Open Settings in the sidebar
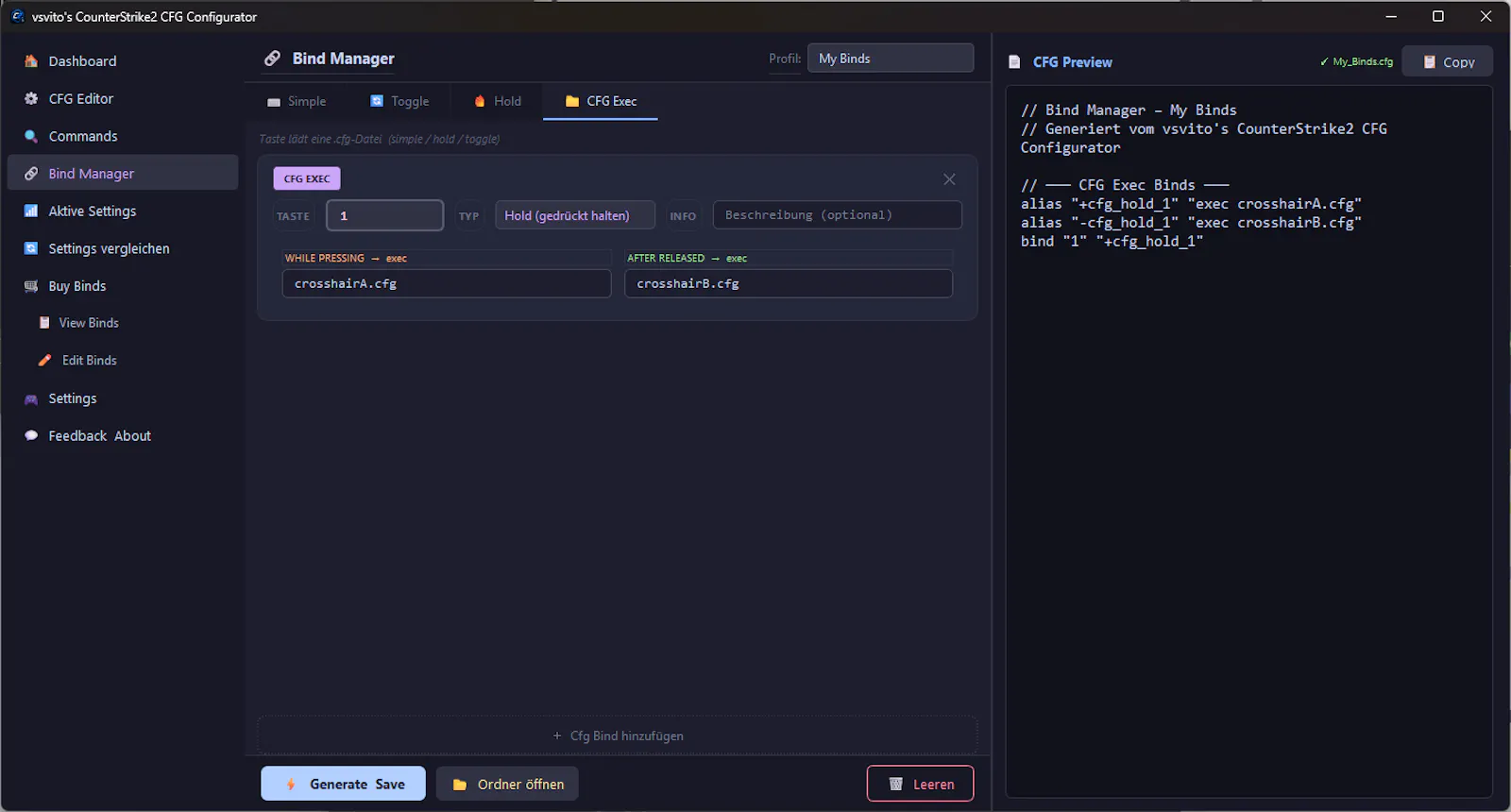The height and width of the screenshot is (812, 1511). pos(123,398)
